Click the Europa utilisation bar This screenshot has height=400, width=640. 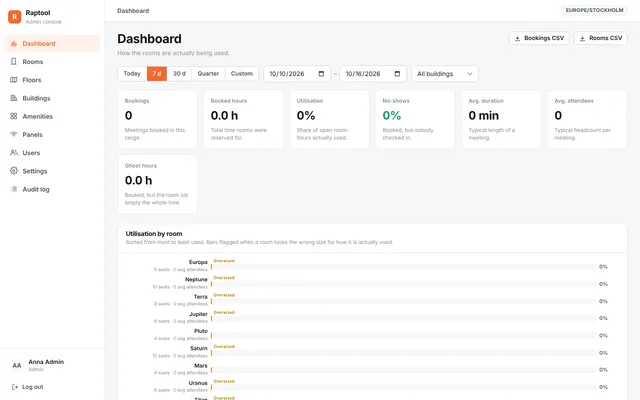pyautogui.click(x=403, y=267)
